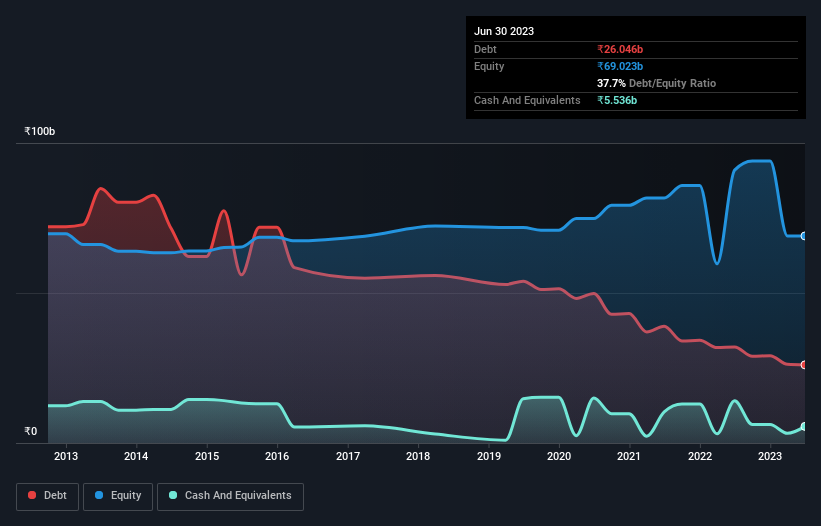
Task: Click the red Debt endpoint marker
Action: coord(804,365)
